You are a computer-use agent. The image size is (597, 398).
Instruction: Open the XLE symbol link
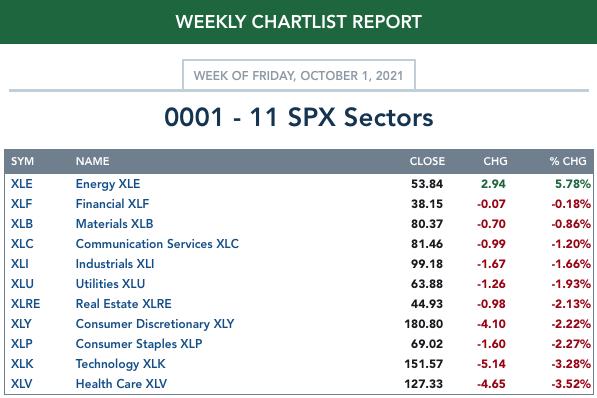(x=21, y=184)
